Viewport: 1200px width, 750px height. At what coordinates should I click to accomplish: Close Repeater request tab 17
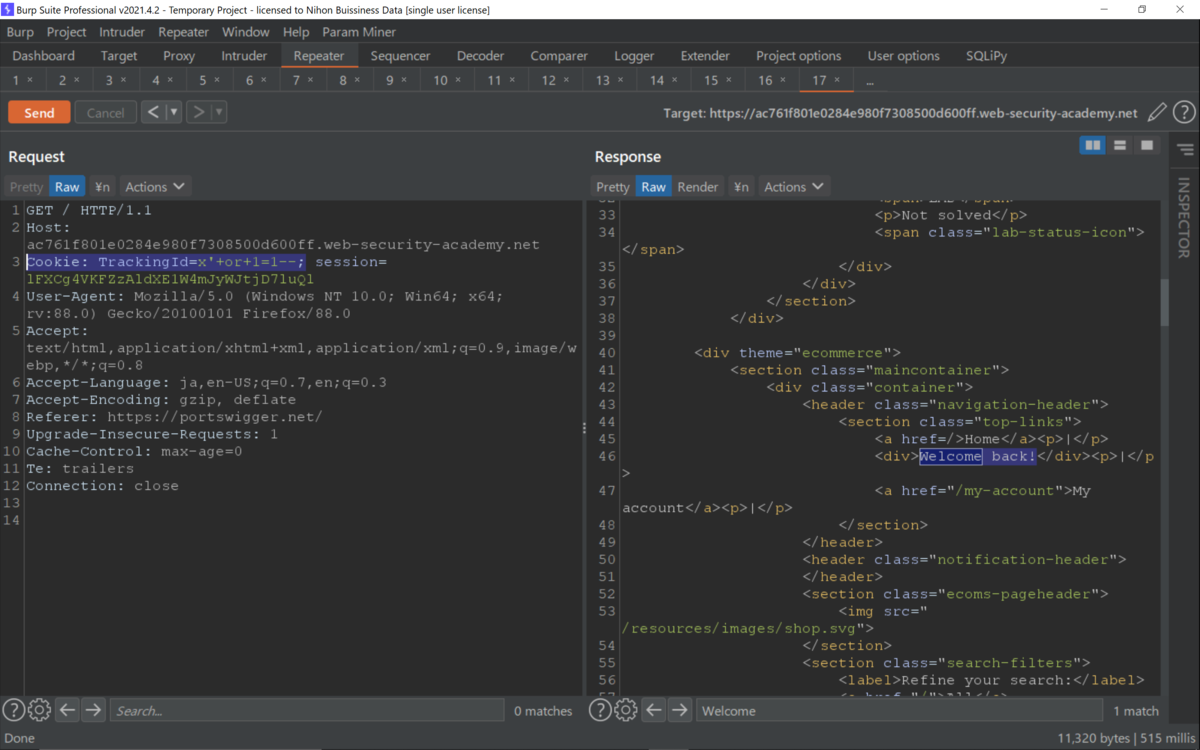click(837, 80)
